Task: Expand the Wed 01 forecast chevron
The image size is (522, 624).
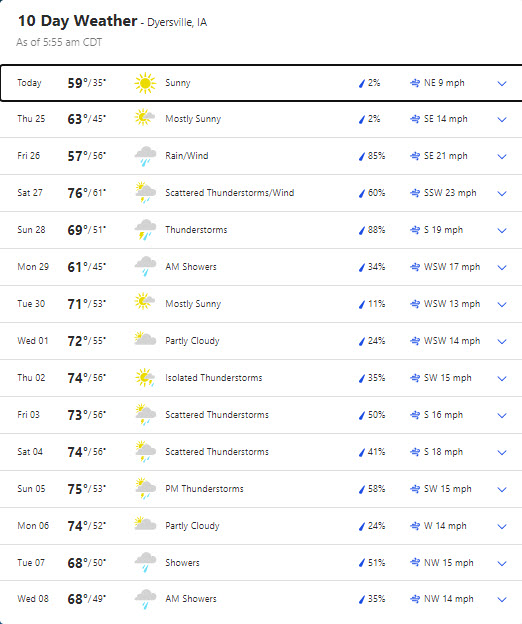Action: [502, 341]
